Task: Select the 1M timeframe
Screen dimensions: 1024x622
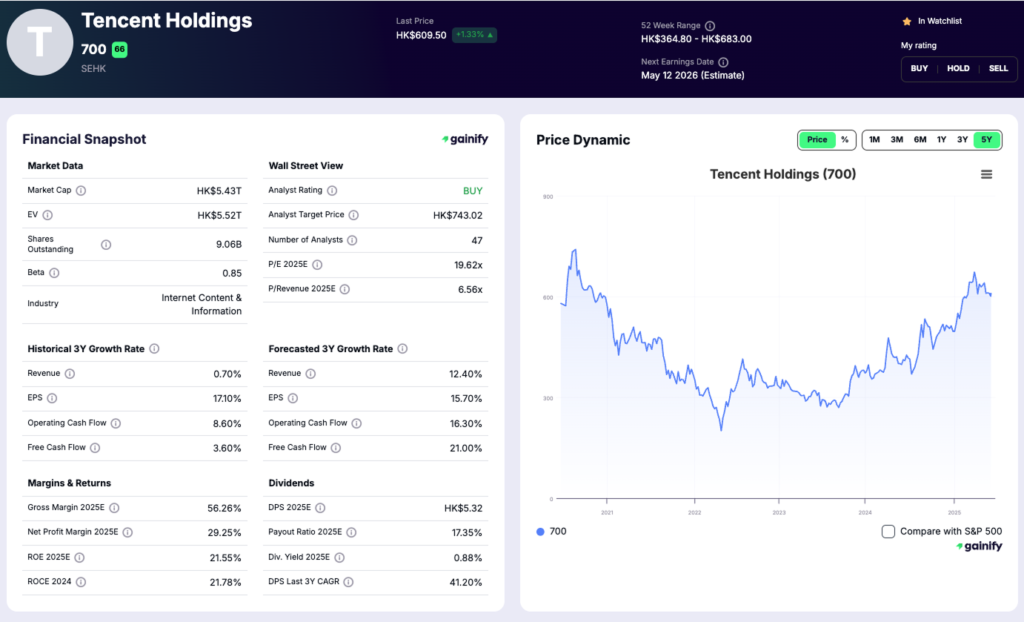Action: click(x=874, y=140)
